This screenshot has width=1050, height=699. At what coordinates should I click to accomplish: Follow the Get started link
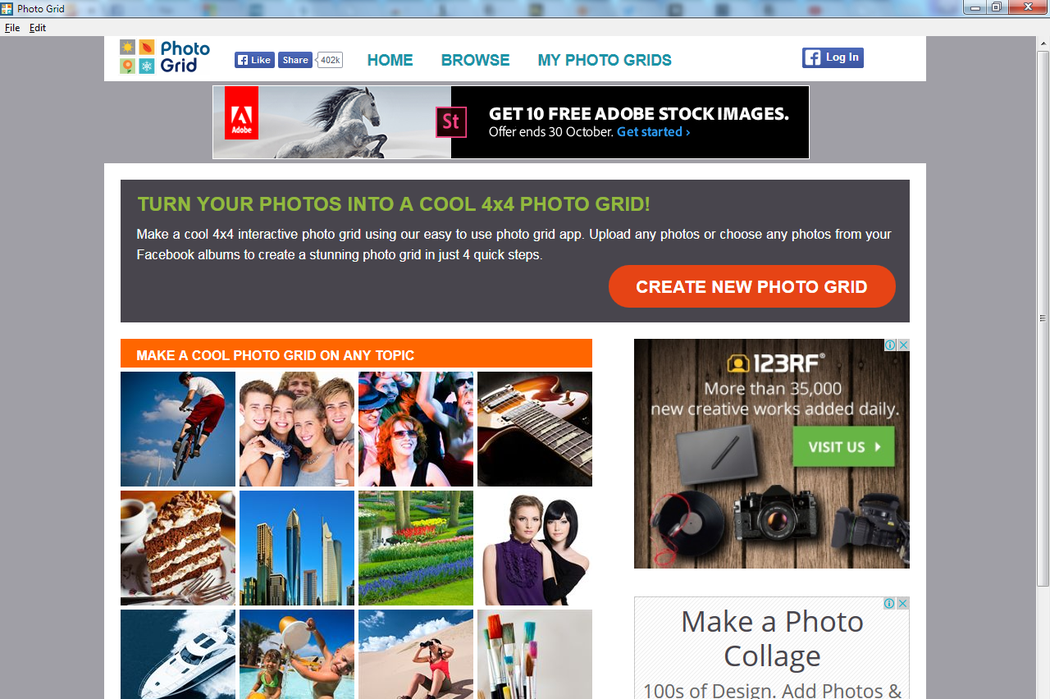pyautogui.click(x=653, y=132)
